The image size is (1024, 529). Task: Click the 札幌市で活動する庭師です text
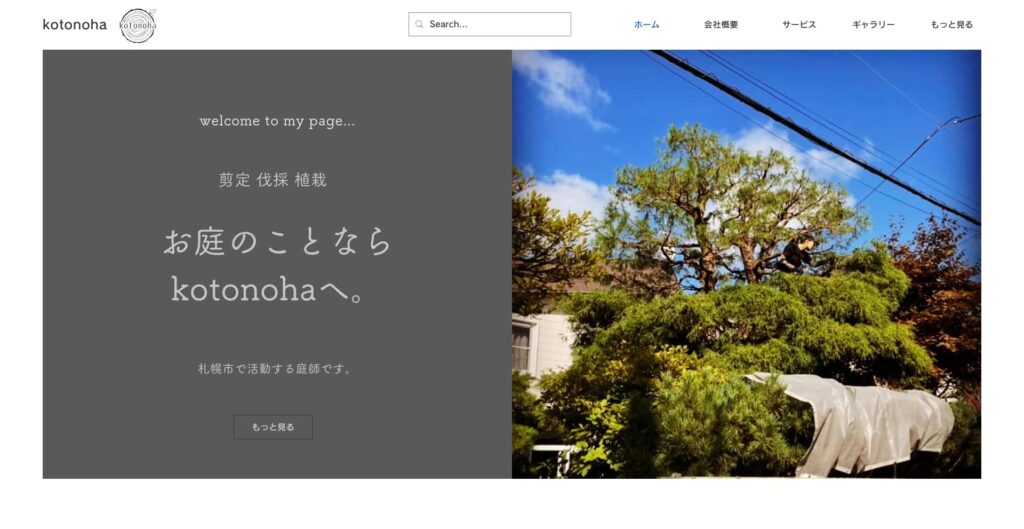[275, 368]
